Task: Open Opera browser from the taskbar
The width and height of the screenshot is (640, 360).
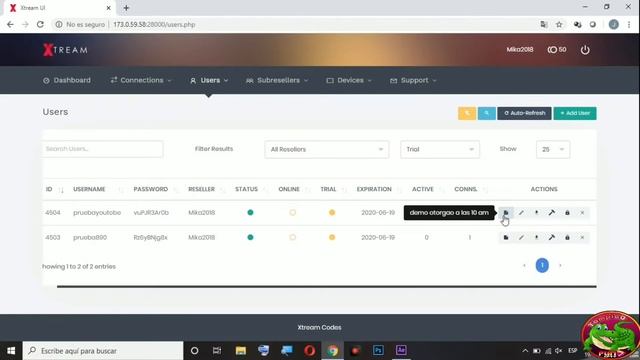Action: [x=309, y=351]
